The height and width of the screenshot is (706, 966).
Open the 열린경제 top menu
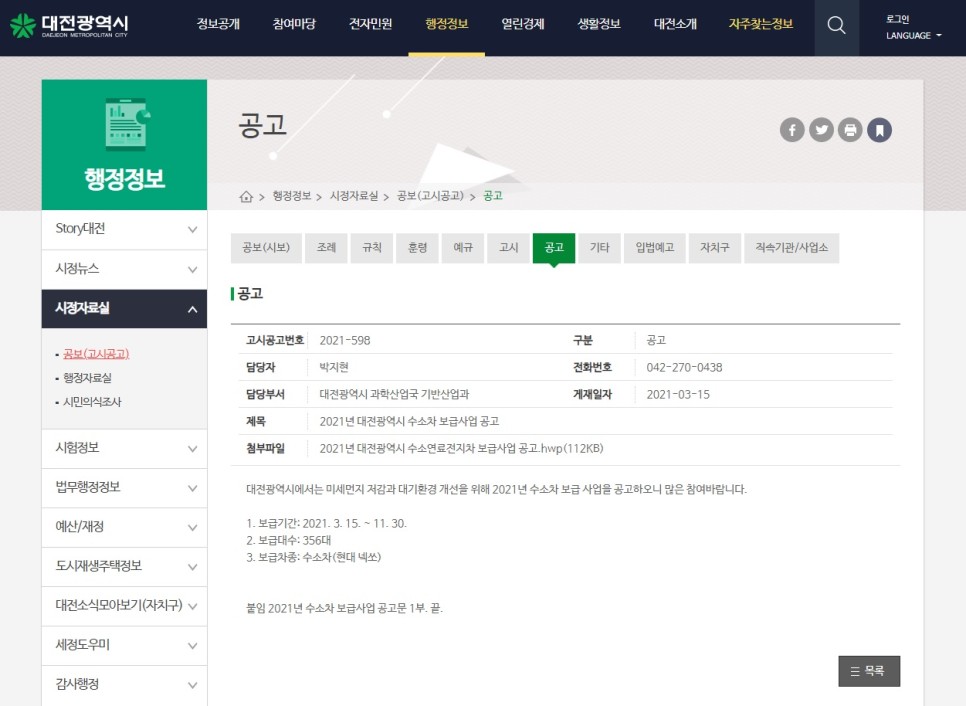(522, 24)
